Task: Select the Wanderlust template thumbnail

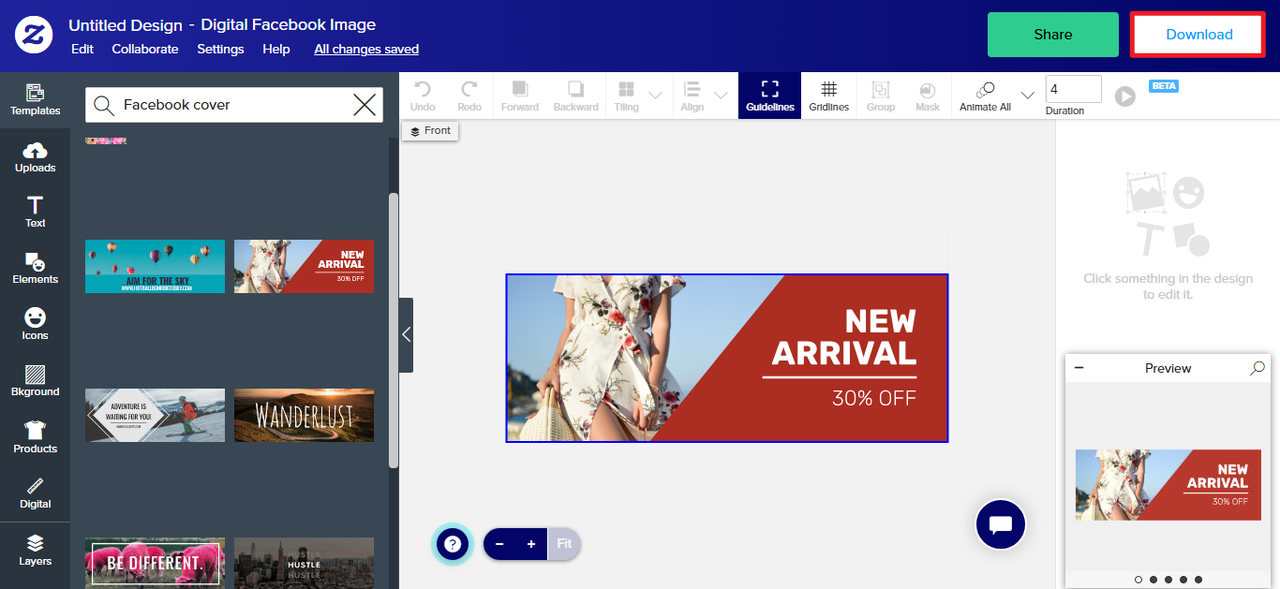Action: click(x=304, y=415)
